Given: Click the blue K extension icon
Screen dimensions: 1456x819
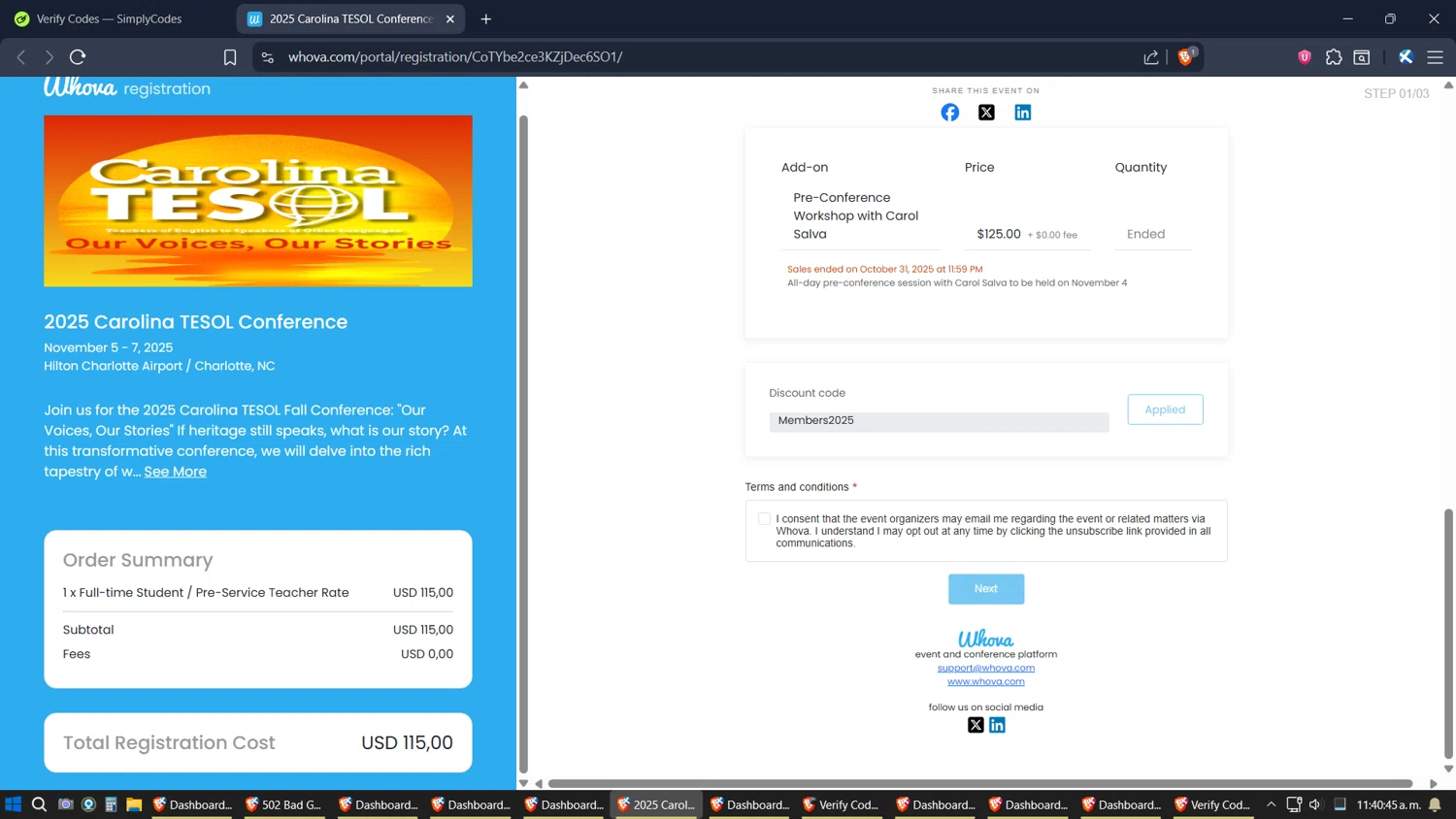Looking at the screenshot, I should pos(1406,57).
